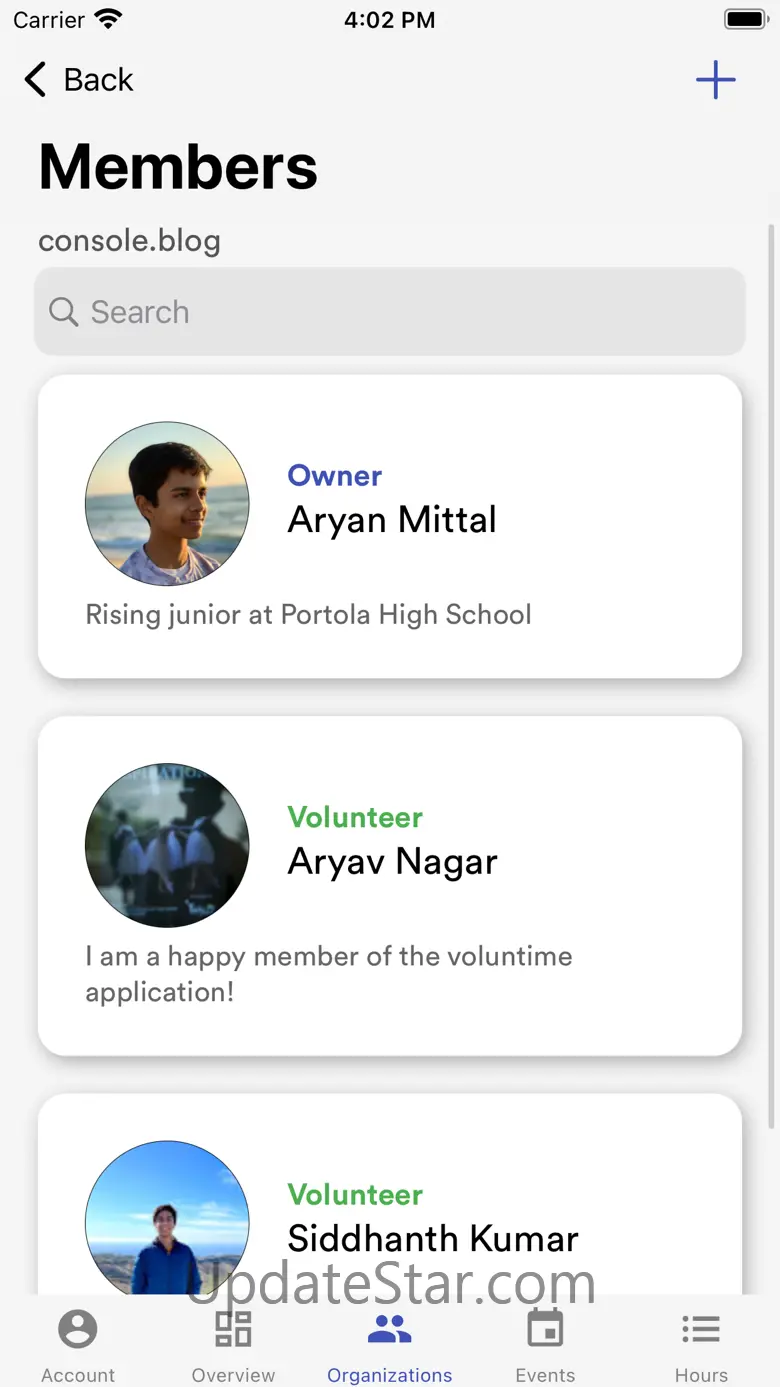Viewport: 780px width, 1387px height.
Task: View Aryav Nagar's profile photo
Action: [167, 845]
